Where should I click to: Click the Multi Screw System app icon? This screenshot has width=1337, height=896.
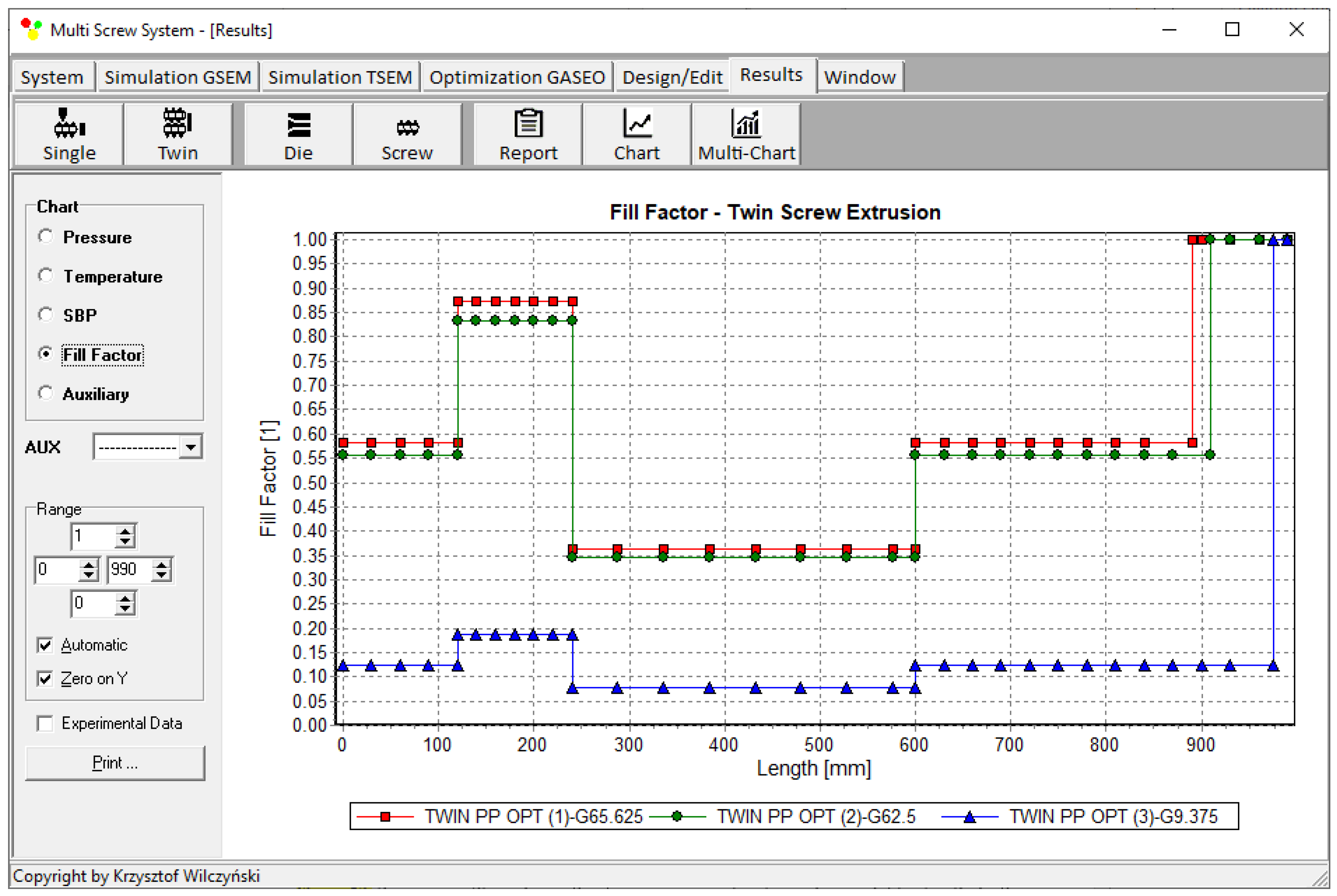(31, 29)
